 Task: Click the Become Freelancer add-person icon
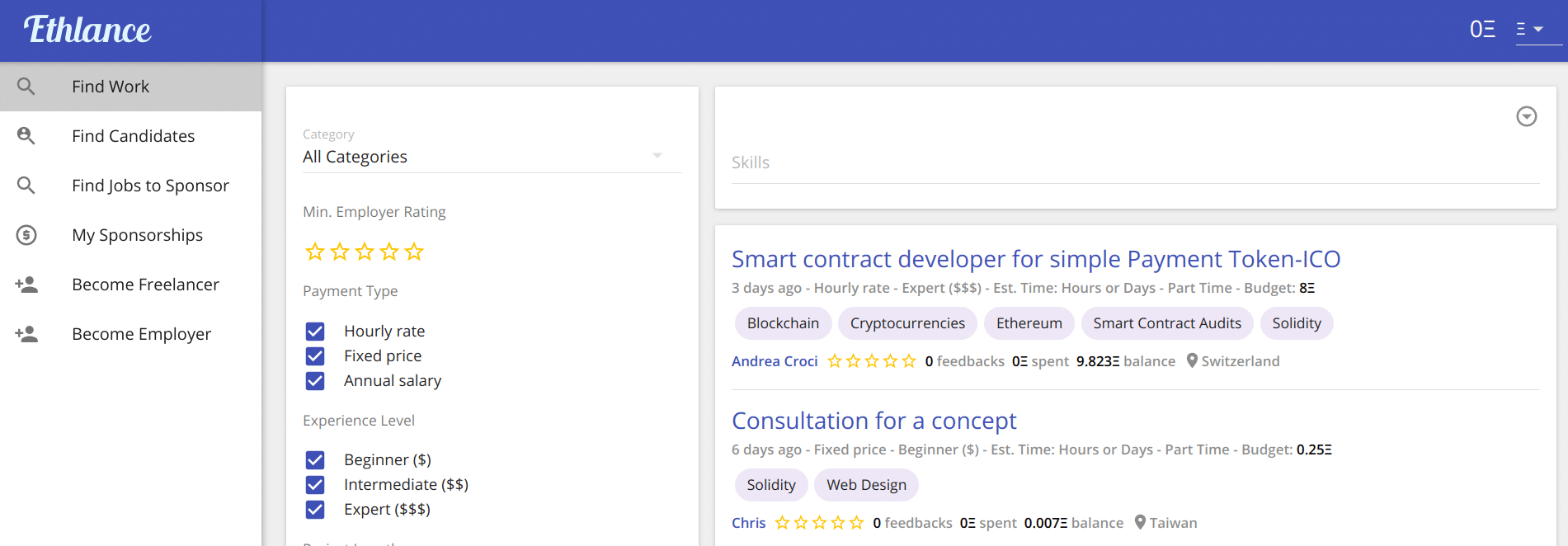tap(26, 285)
